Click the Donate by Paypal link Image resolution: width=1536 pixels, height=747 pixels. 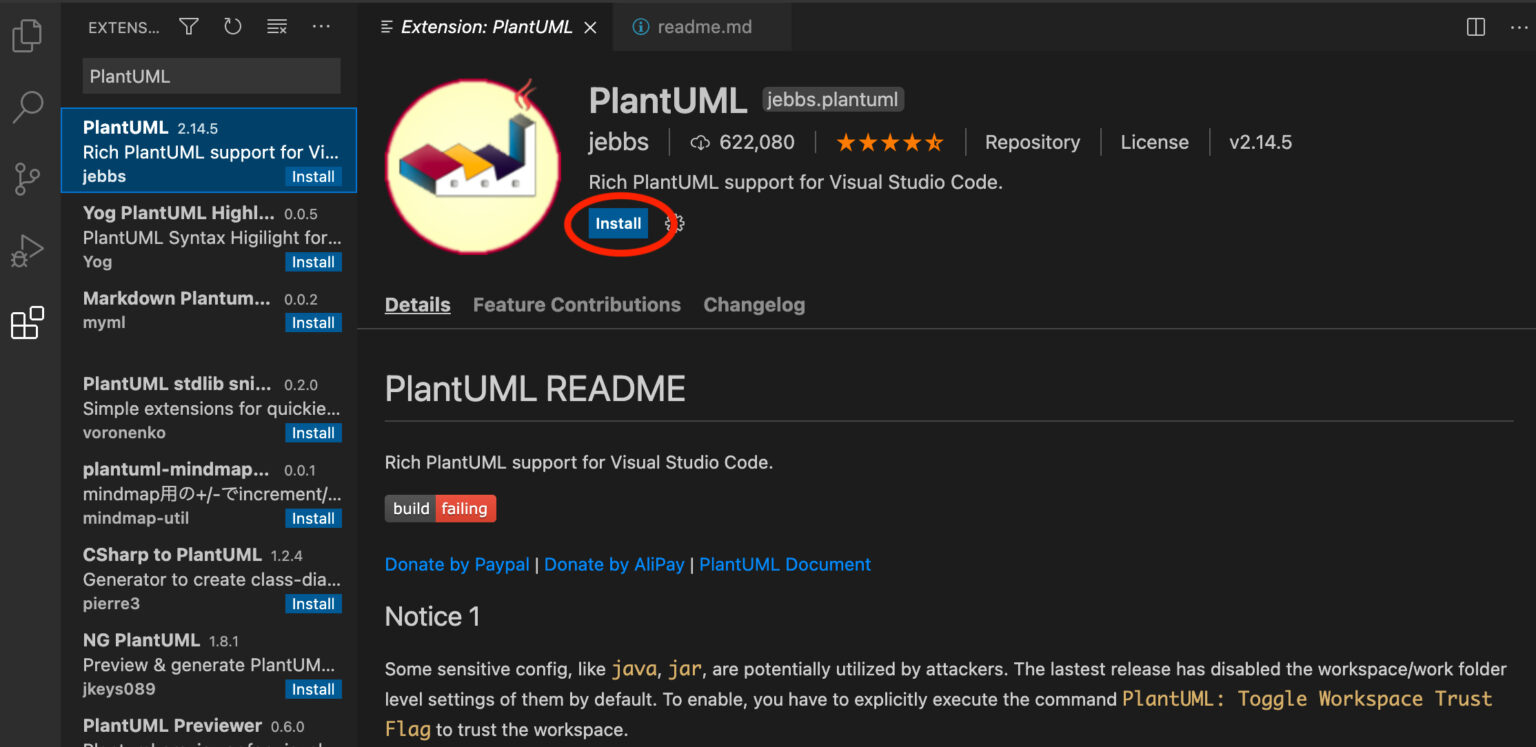(x=457, y=564)
